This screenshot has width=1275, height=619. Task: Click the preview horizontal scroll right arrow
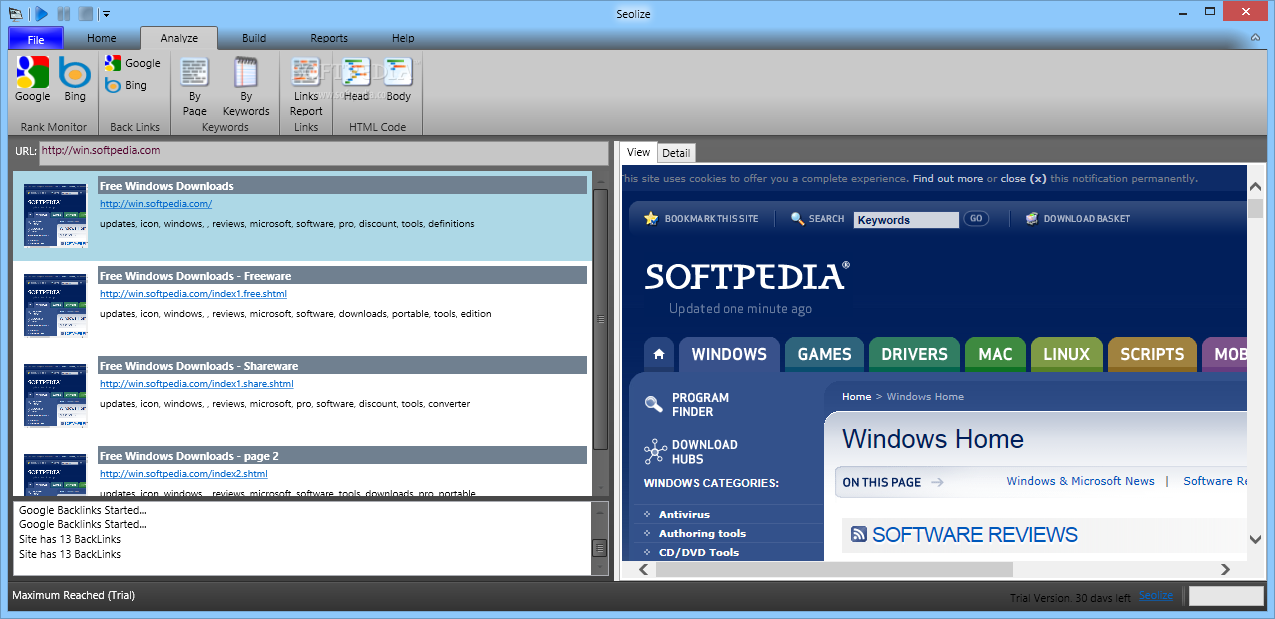1225,569
